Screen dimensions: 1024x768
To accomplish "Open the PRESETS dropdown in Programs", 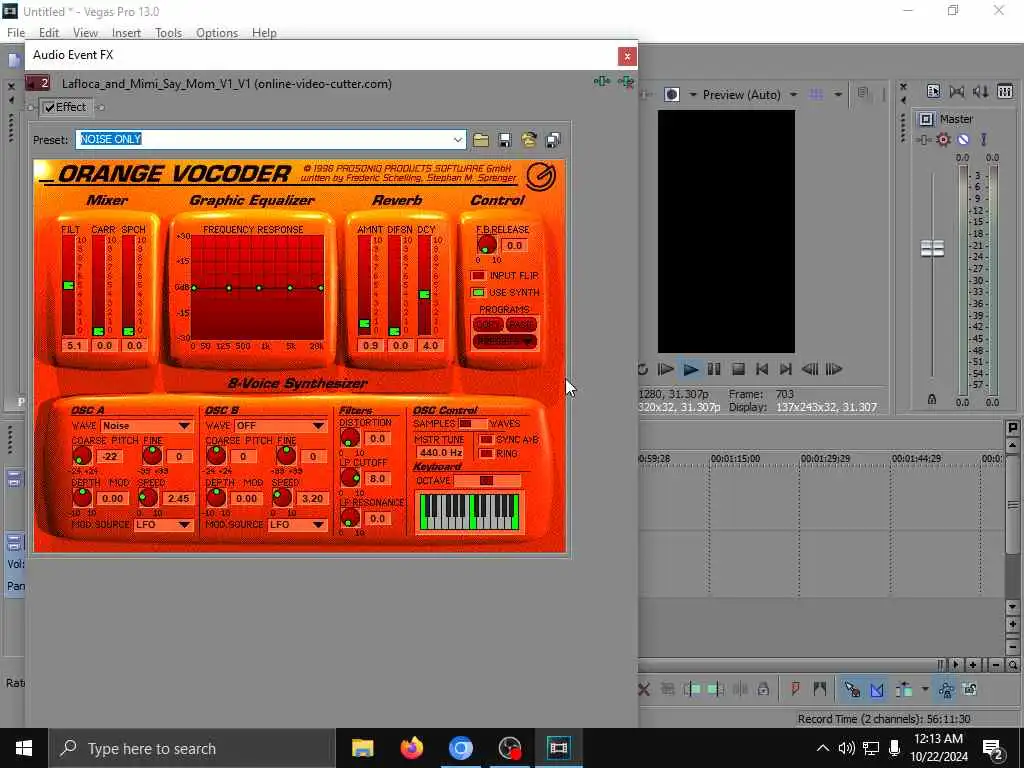I will pos(505,342).
